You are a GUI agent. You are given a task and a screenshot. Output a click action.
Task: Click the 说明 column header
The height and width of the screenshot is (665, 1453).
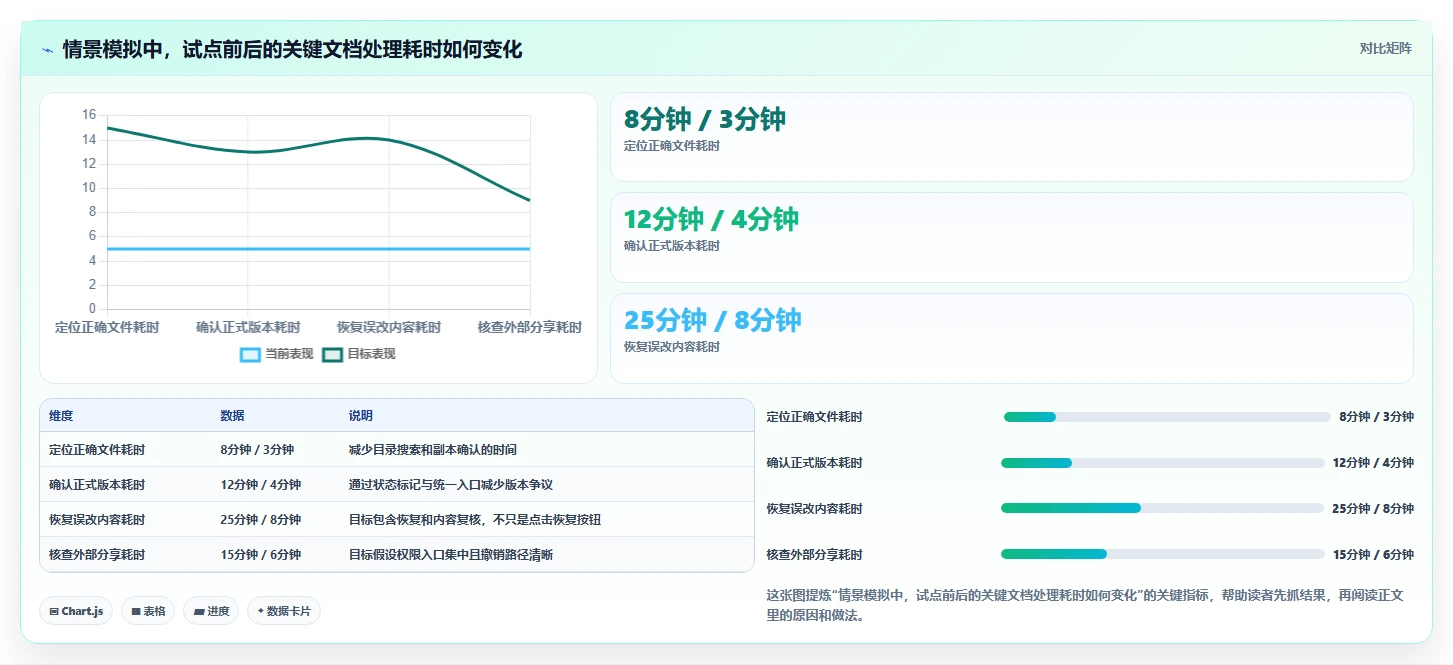pyautogui.click(x=361, y=416)
